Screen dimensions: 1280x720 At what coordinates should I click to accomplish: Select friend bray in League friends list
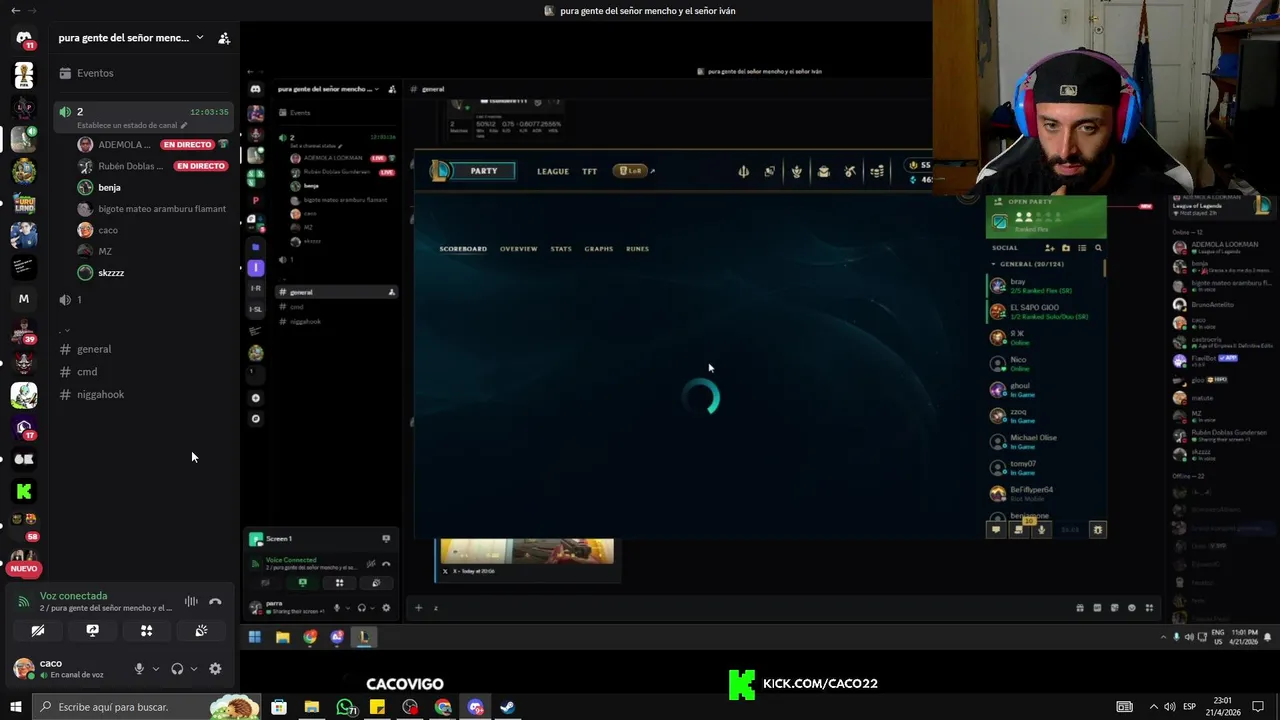pyautogui.click(x=1046, y=286)
